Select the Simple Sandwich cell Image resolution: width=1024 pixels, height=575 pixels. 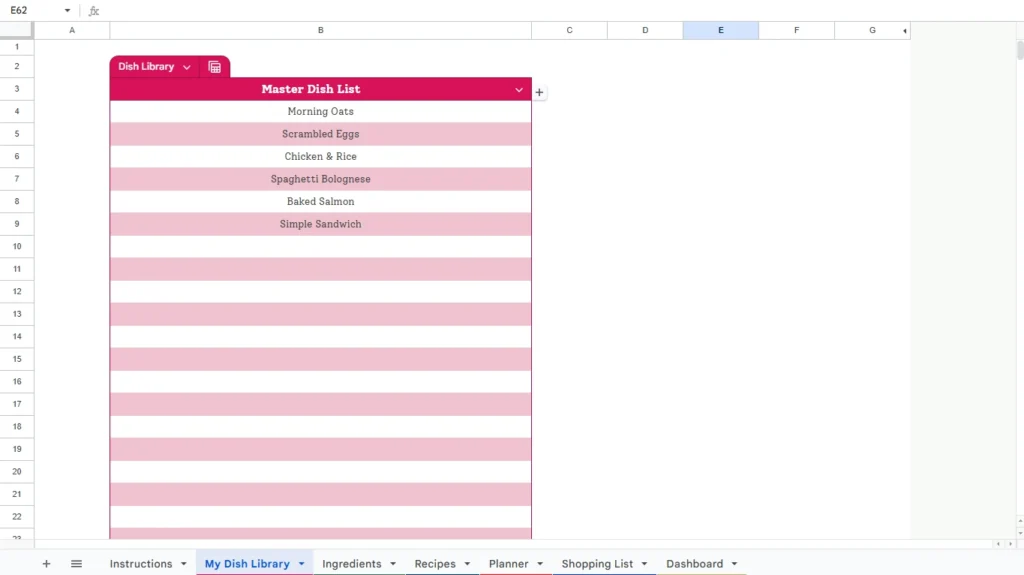point(321,224)
